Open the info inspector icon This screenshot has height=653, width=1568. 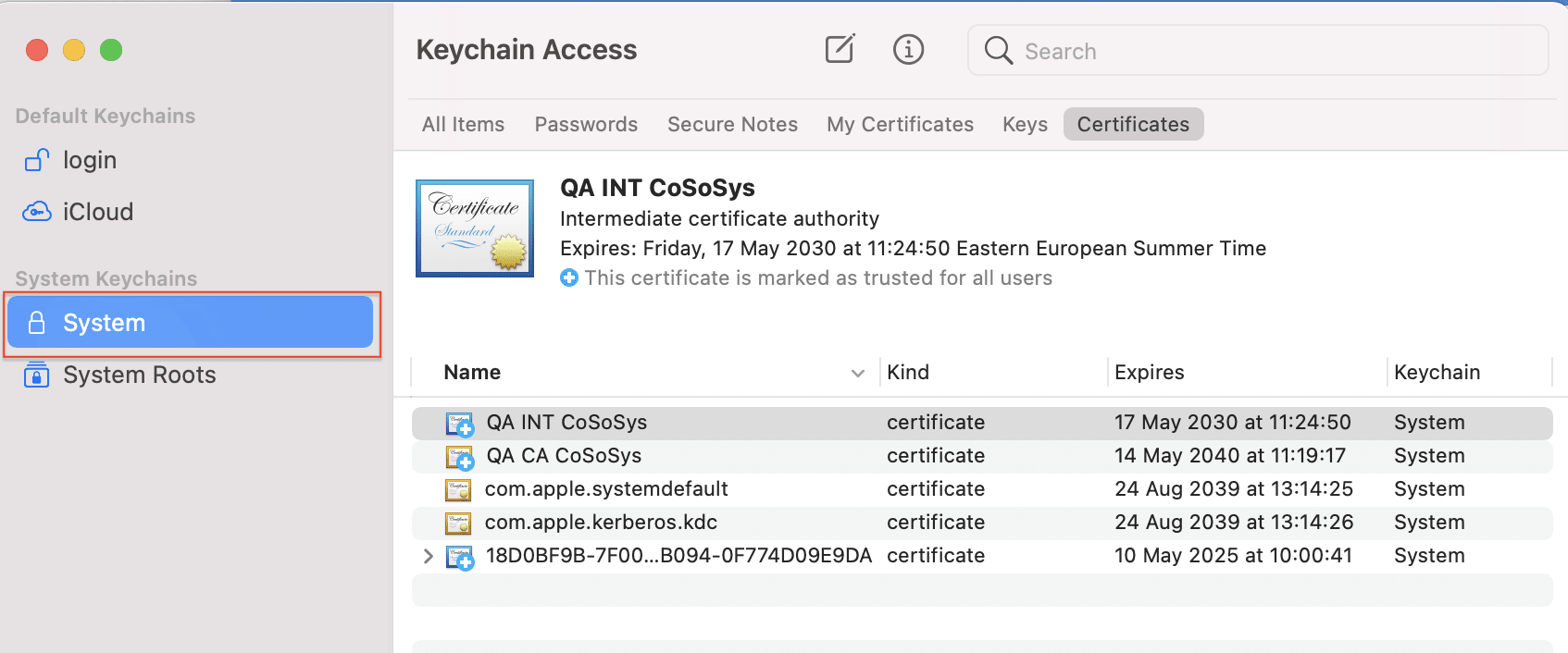click(908, 49)
